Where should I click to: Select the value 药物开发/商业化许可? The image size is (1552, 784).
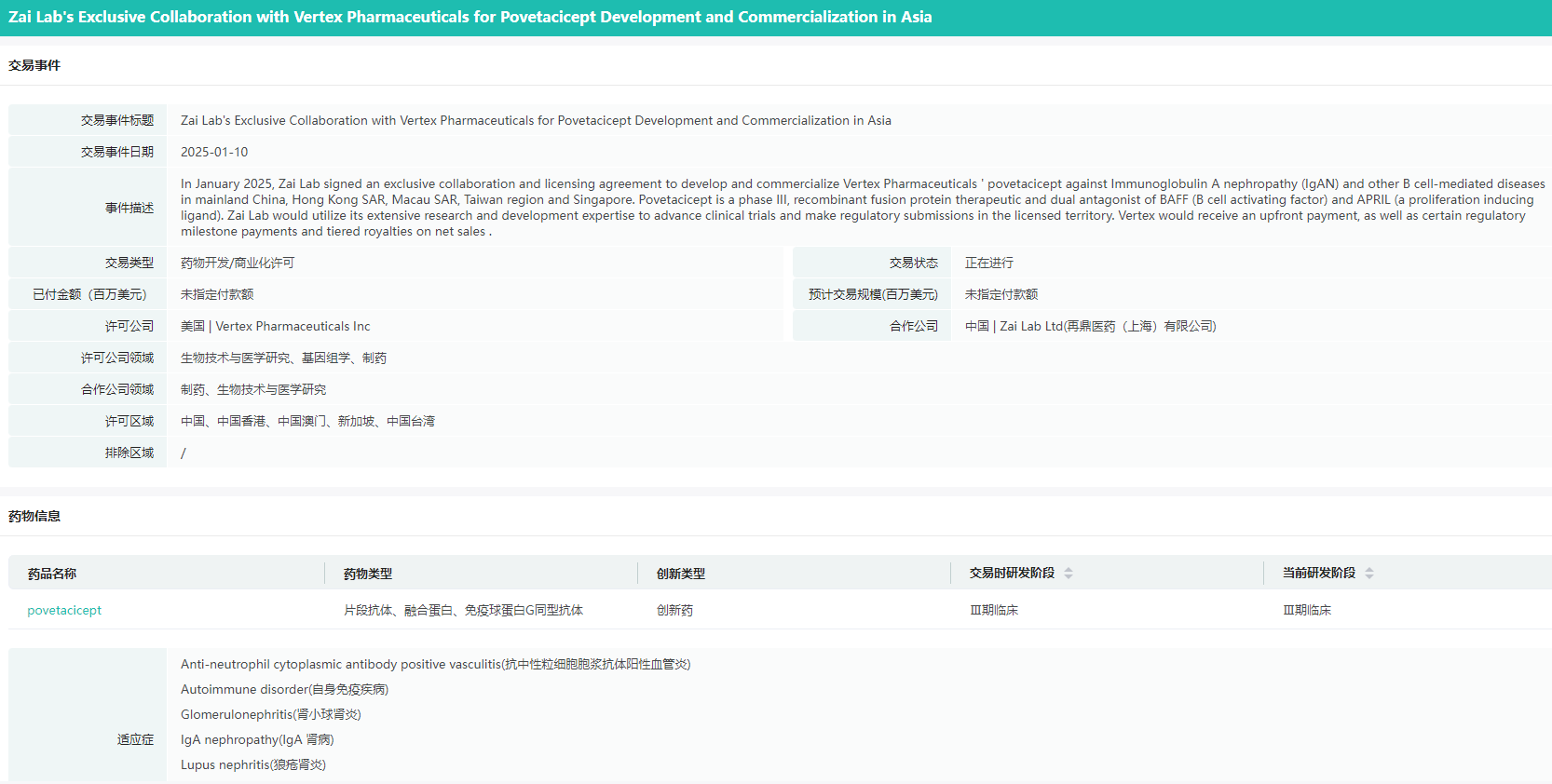point(238,263)
